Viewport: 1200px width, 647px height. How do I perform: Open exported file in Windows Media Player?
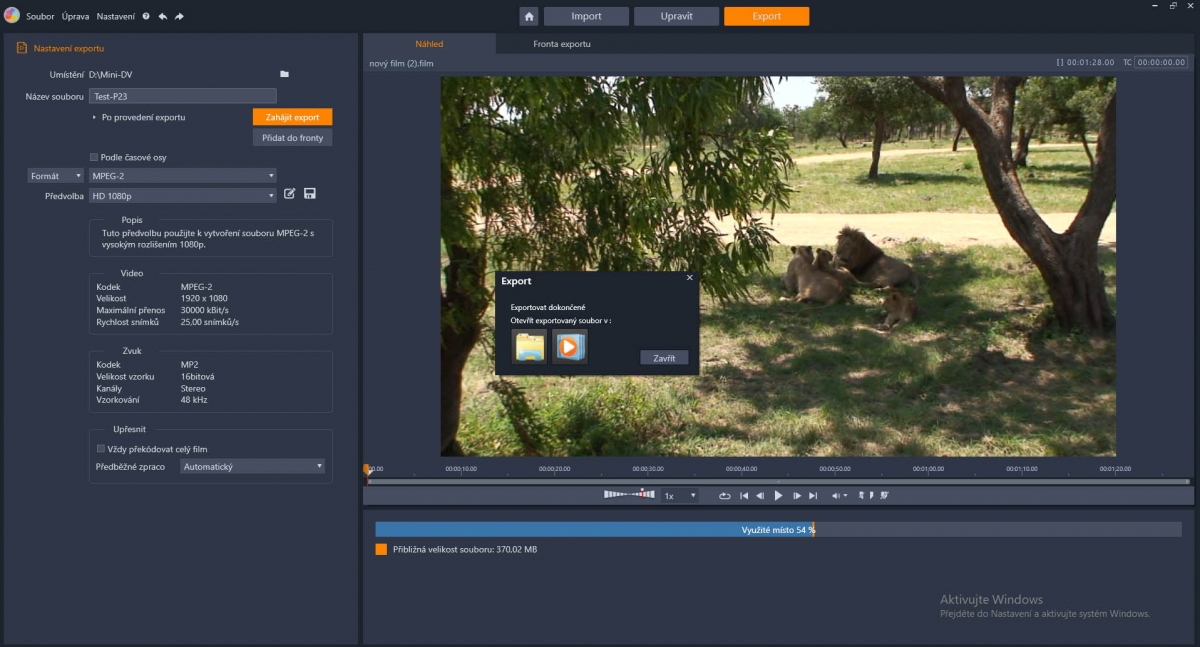569,346
